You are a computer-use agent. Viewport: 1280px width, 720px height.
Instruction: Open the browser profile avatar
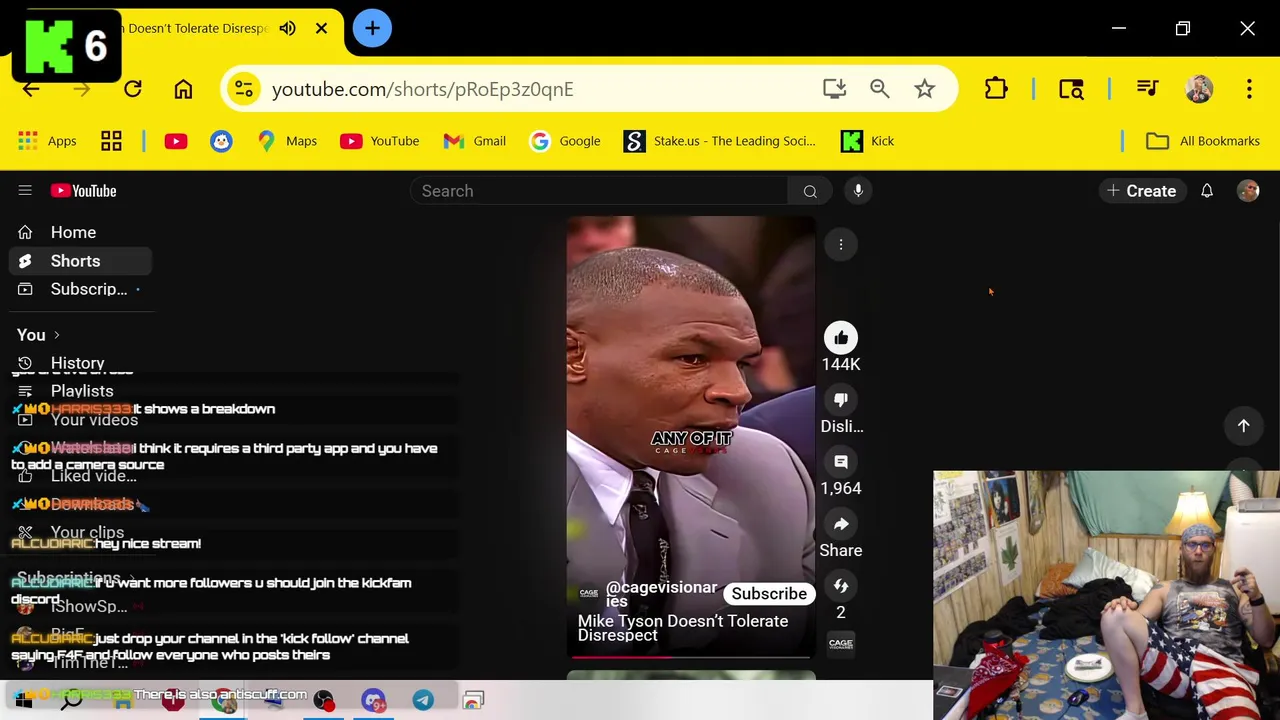[1199, 89]
